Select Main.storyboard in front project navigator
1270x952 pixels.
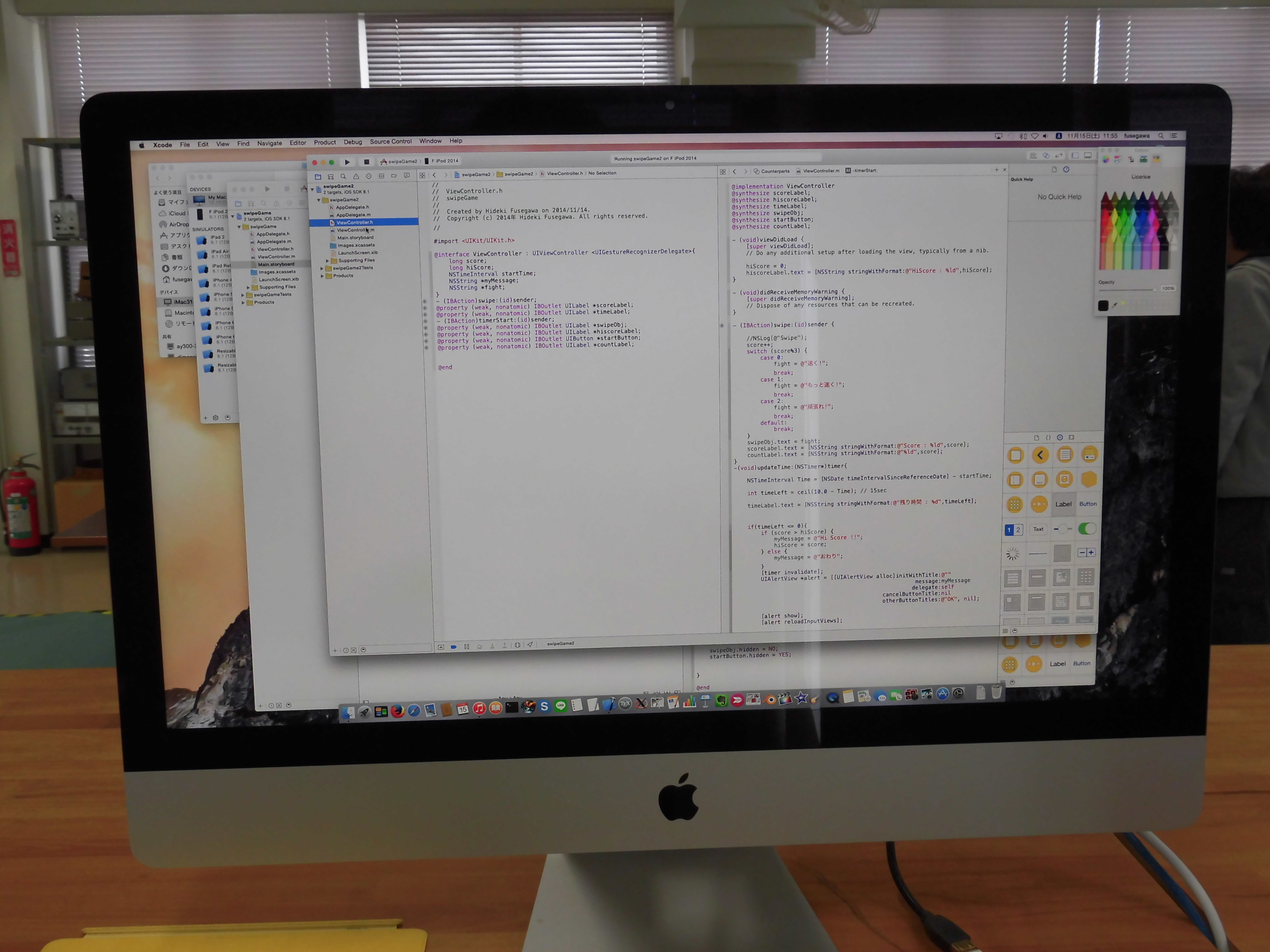pos(351,238)
